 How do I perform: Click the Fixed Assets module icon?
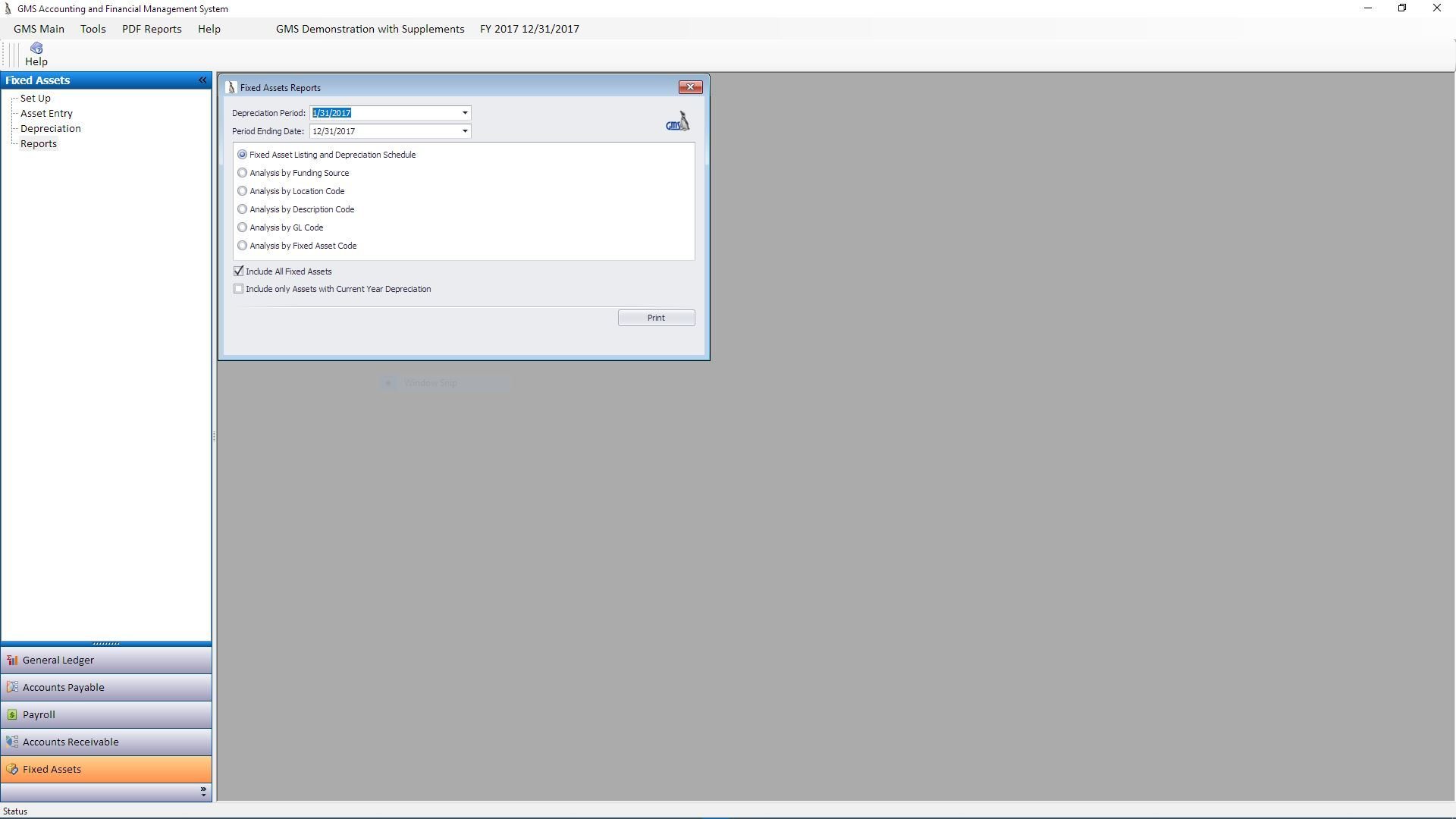click(12, 770)
